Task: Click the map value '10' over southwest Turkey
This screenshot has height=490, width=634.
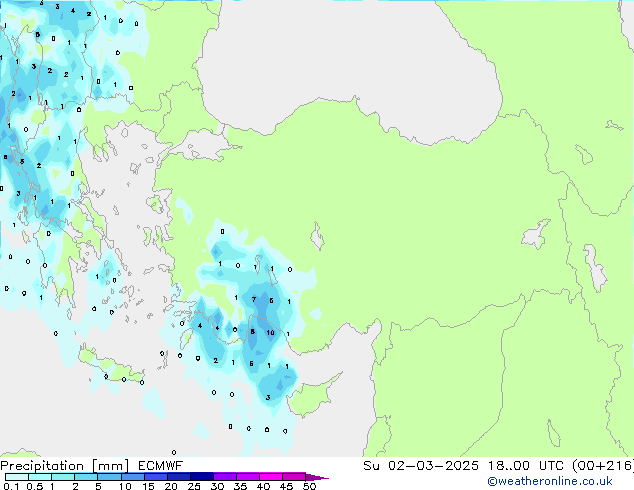Action: click(271, 333)
